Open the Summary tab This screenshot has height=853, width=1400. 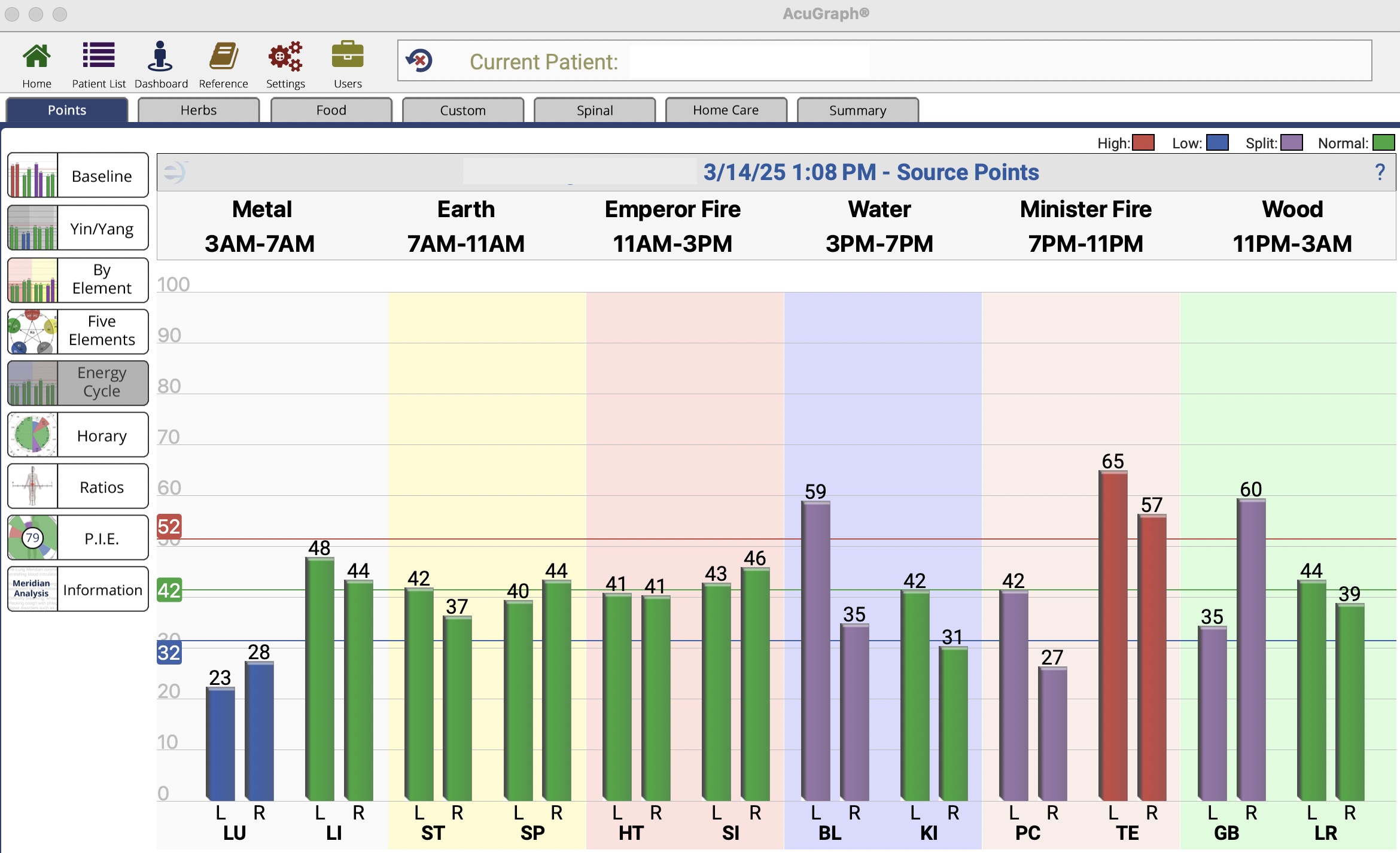pos(857,110)
